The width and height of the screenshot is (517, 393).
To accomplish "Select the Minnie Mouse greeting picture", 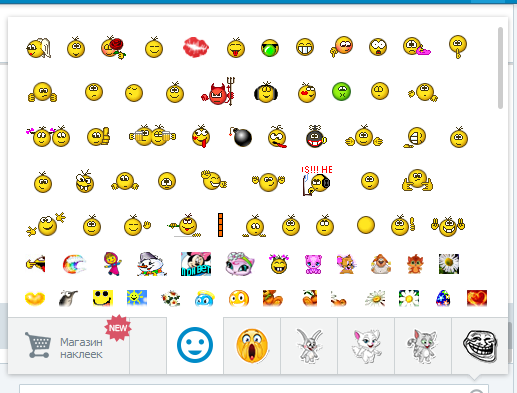I will tap(196, 264).
